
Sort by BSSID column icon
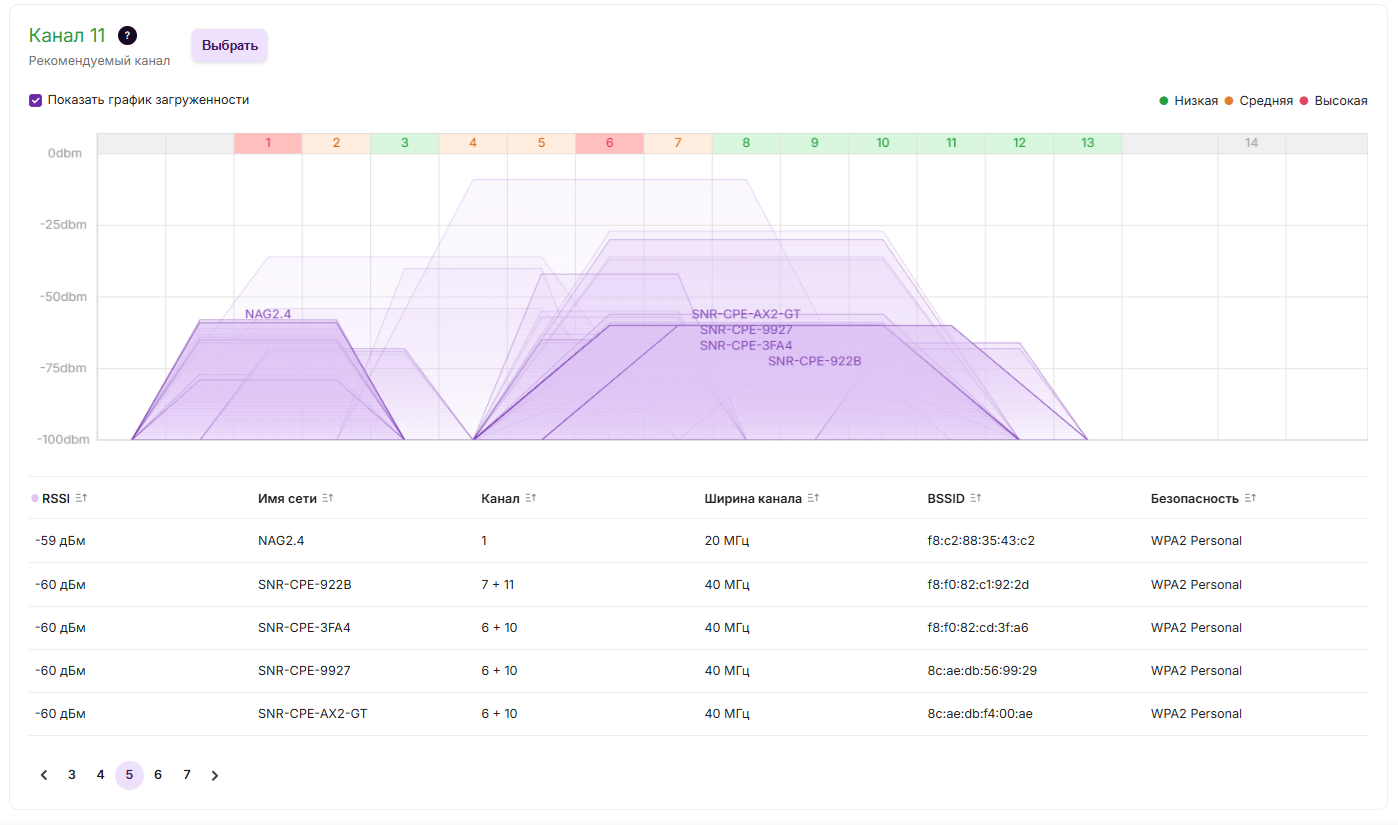976,498
